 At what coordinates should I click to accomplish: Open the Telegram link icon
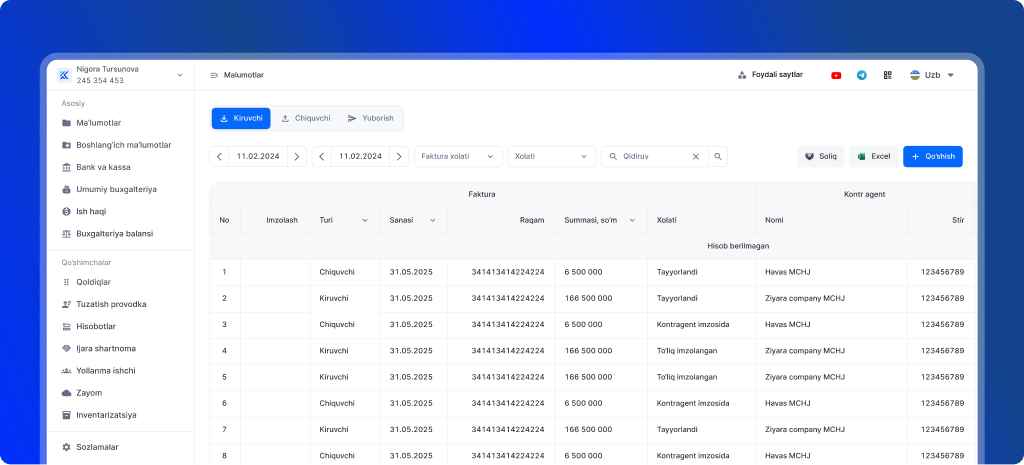tap(861, 75)
